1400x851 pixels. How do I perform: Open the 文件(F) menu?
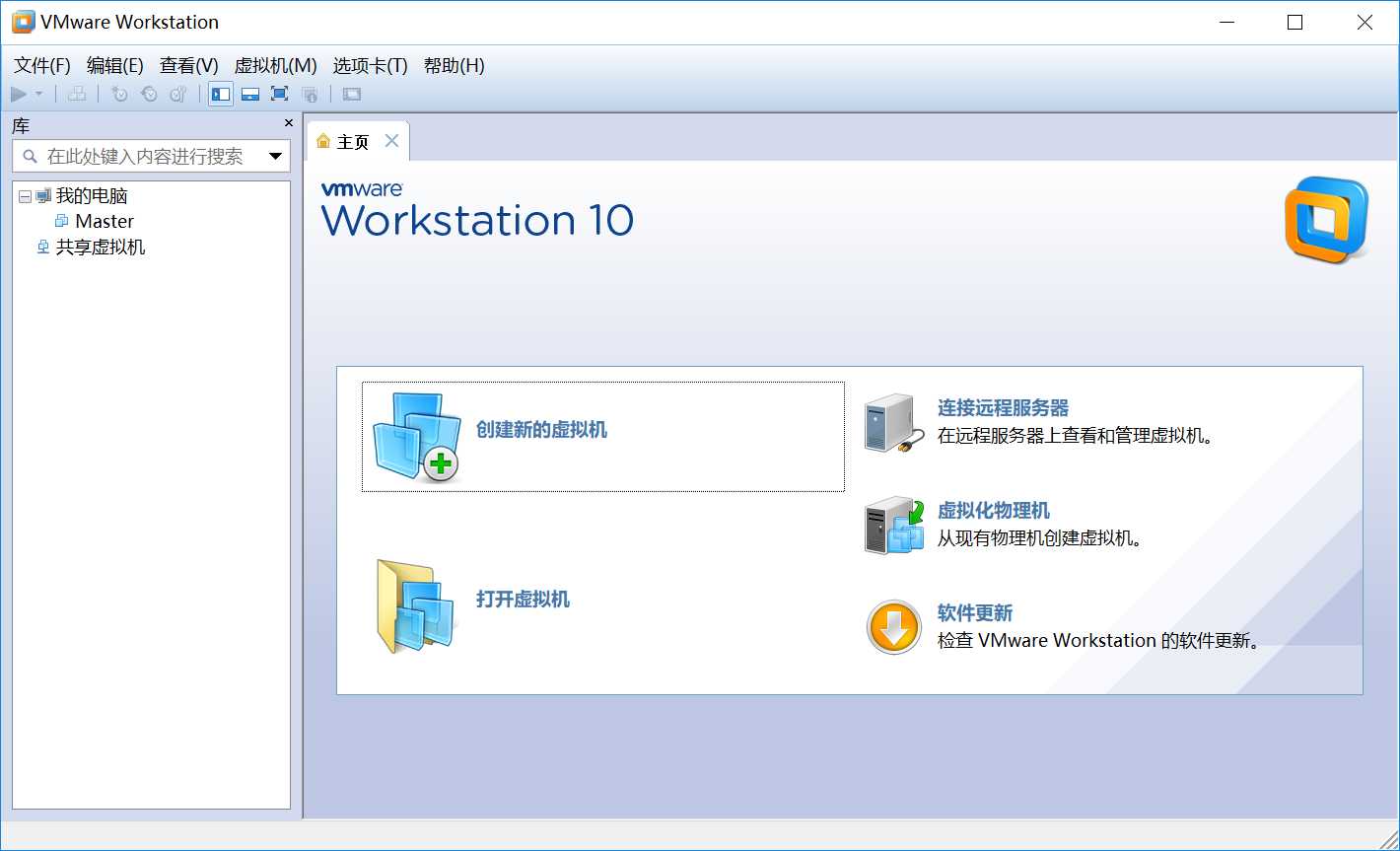coord(42,66)
